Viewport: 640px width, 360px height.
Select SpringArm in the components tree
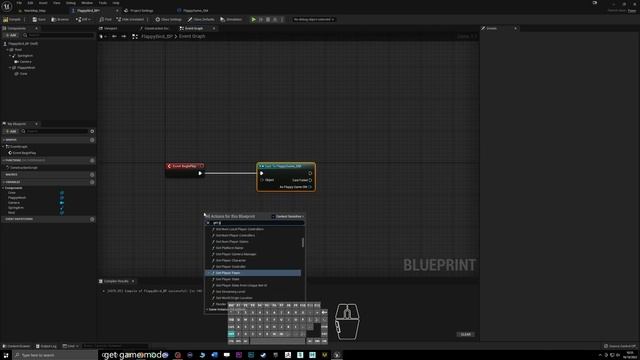[25, 56]
